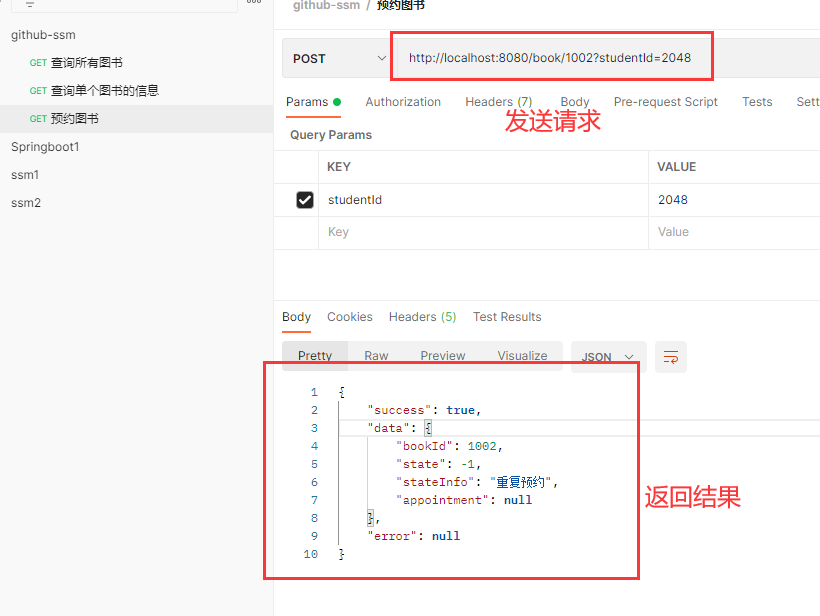Click the 2048 value cell
The height and width of the screenshot is (616, 820).
[734, 200]
